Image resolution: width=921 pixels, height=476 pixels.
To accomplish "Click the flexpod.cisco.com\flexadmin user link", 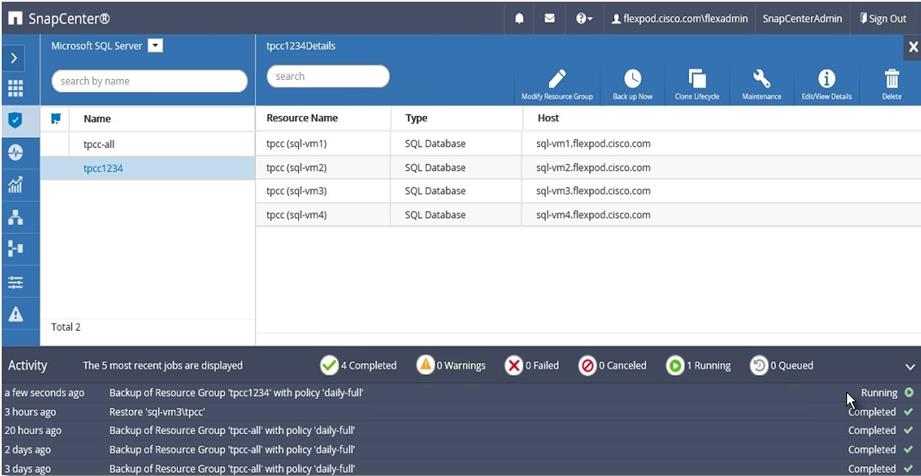I will [x=680, y=18].
